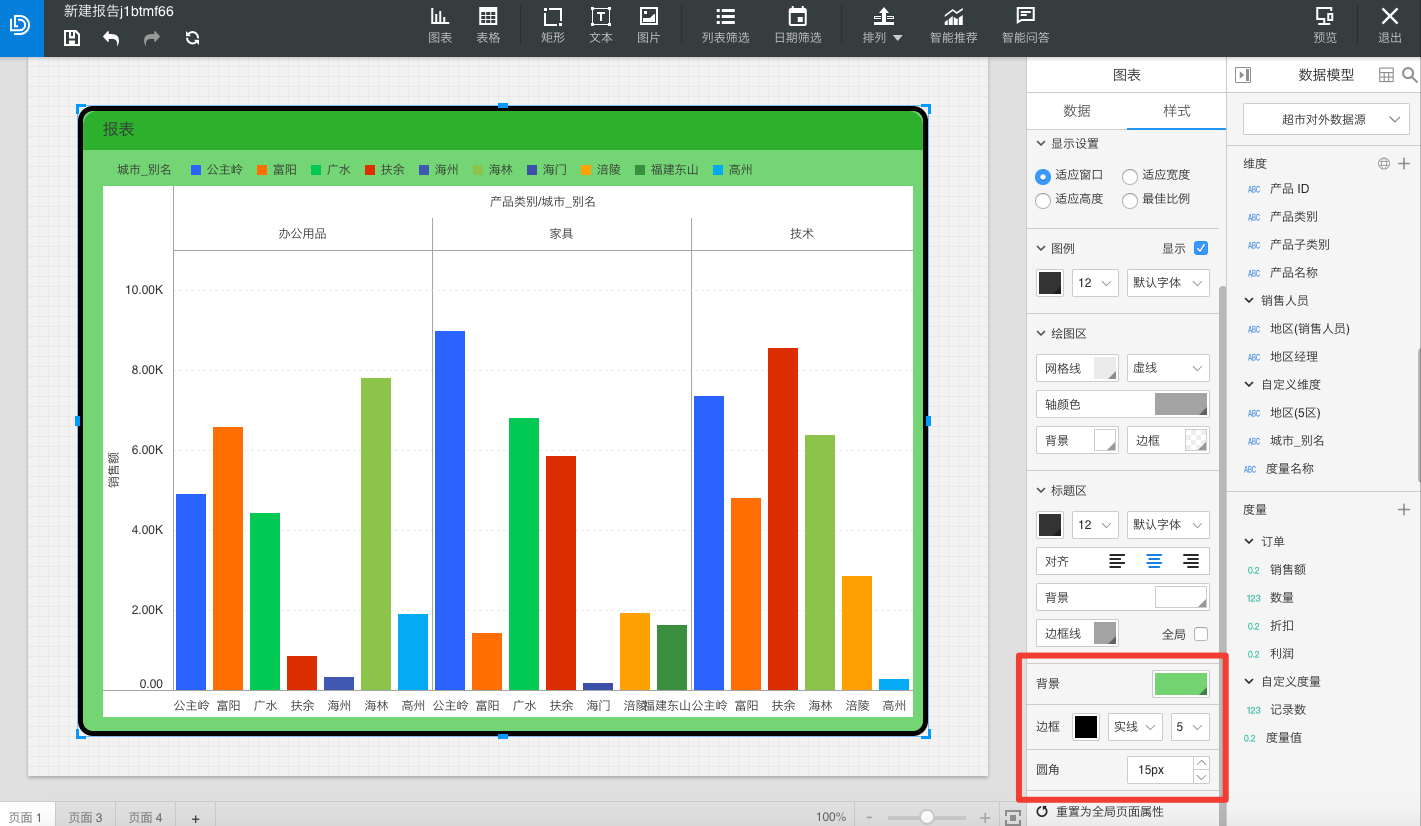Click the 圆角 radius input field
Viewport: 1421px width, 826px height.
1160,770
